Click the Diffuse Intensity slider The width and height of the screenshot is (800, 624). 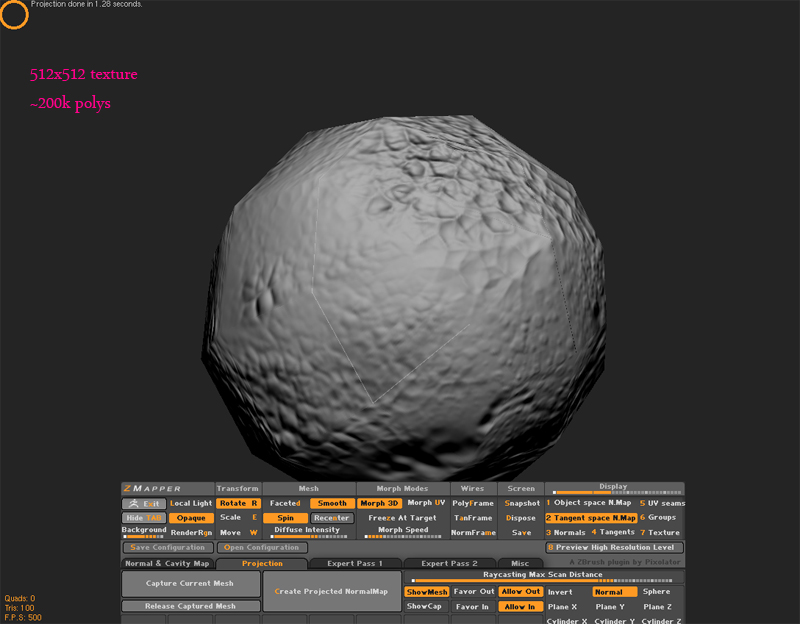[307, 535]
